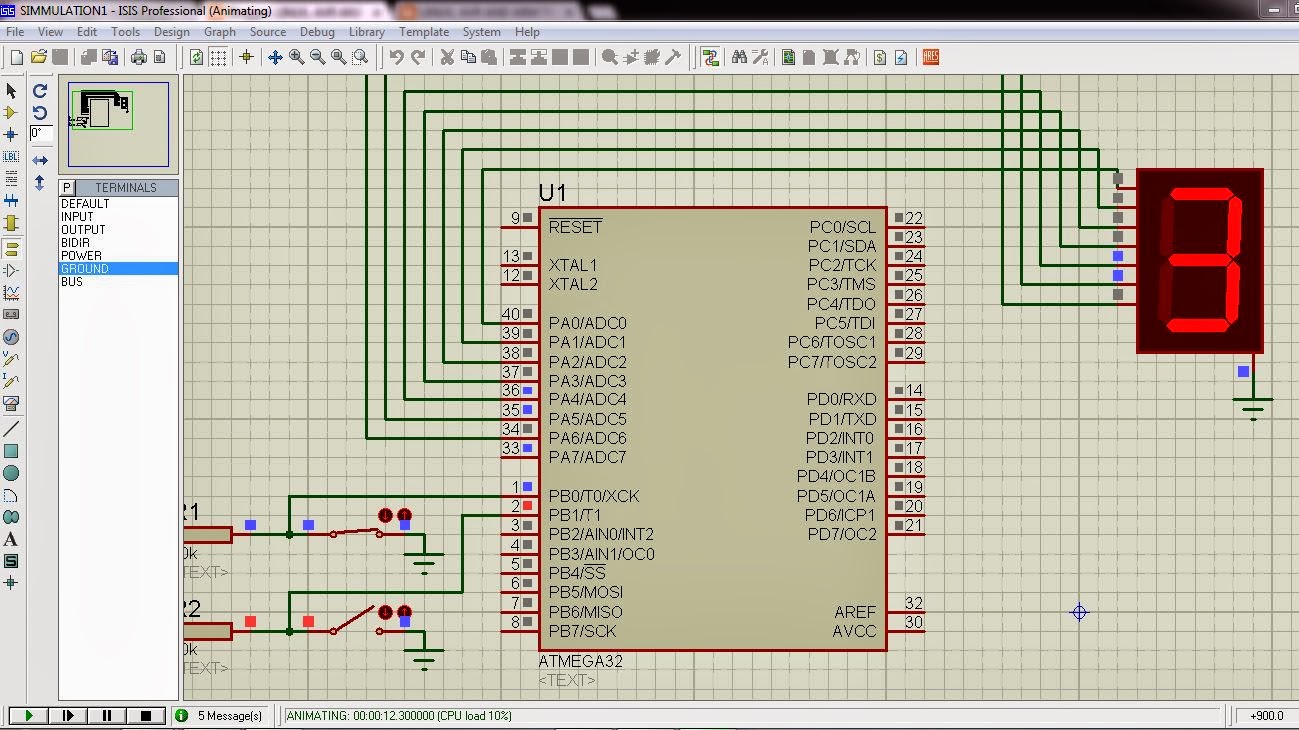This screenshot has height=730, width=1299.
Task: Open the Design menu
Action: coord(172,32)
